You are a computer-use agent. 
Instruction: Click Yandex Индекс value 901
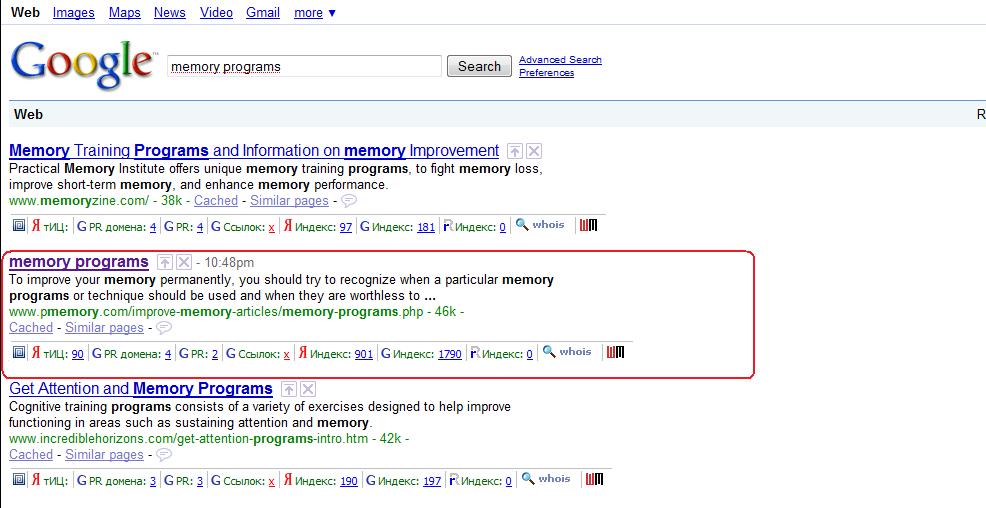[363, 354]
